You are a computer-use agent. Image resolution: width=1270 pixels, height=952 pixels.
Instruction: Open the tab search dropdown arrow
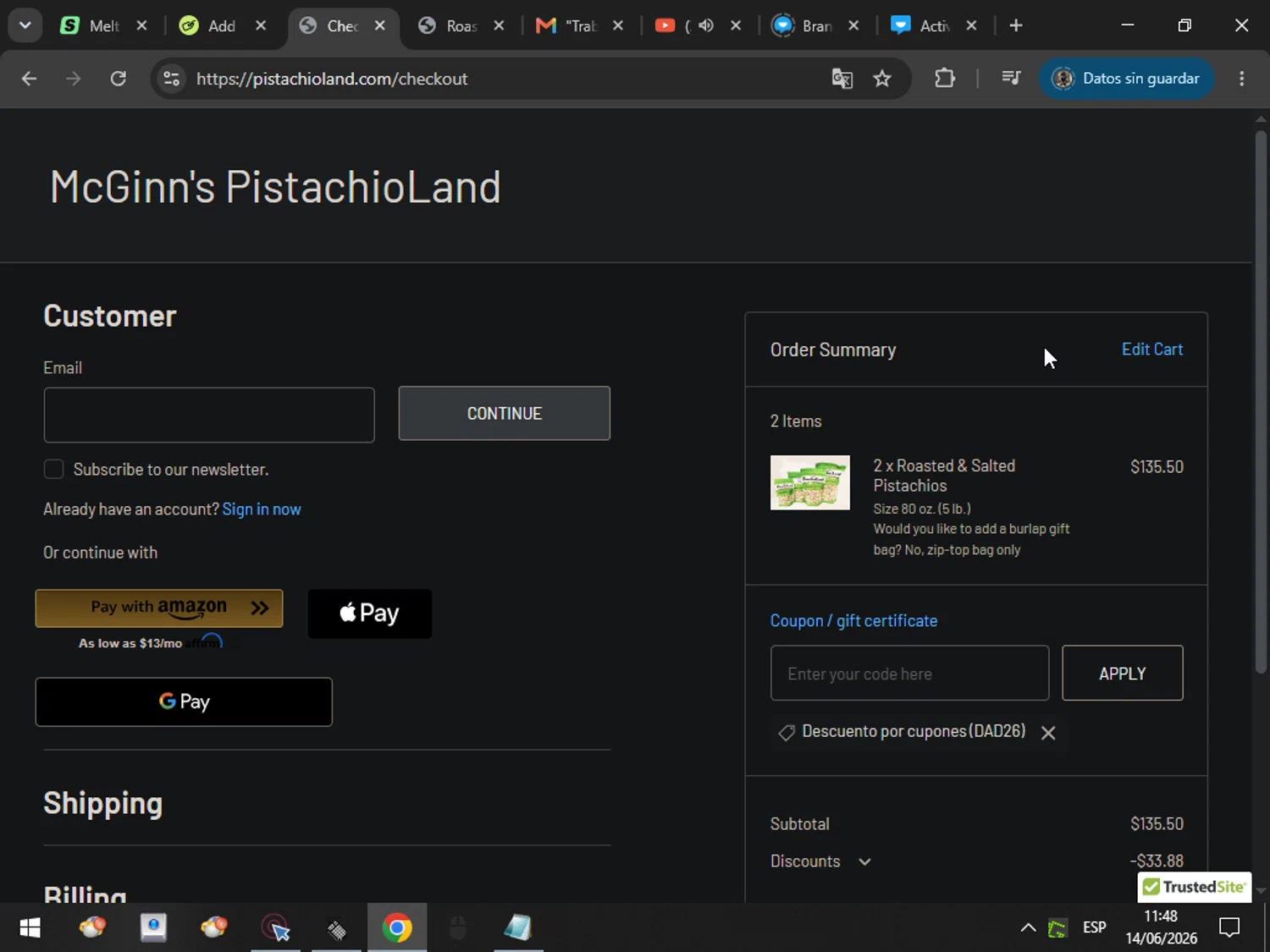[x=25, y=25]
